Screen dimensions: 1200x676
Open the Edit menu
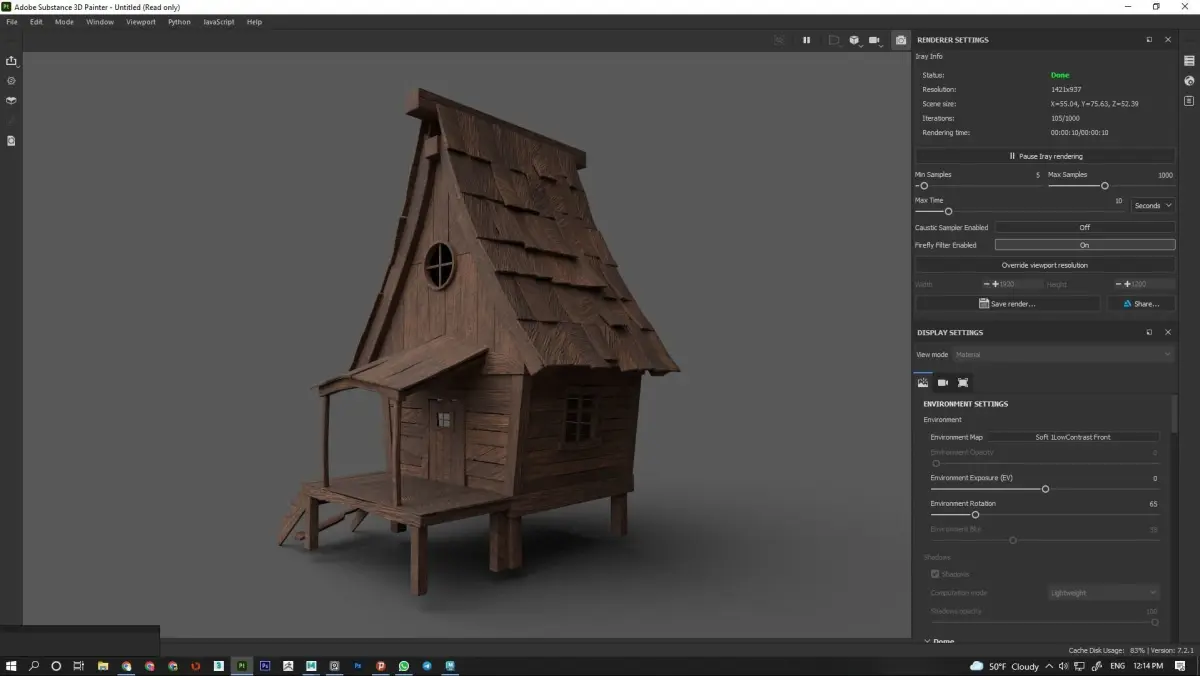(36, 22)
